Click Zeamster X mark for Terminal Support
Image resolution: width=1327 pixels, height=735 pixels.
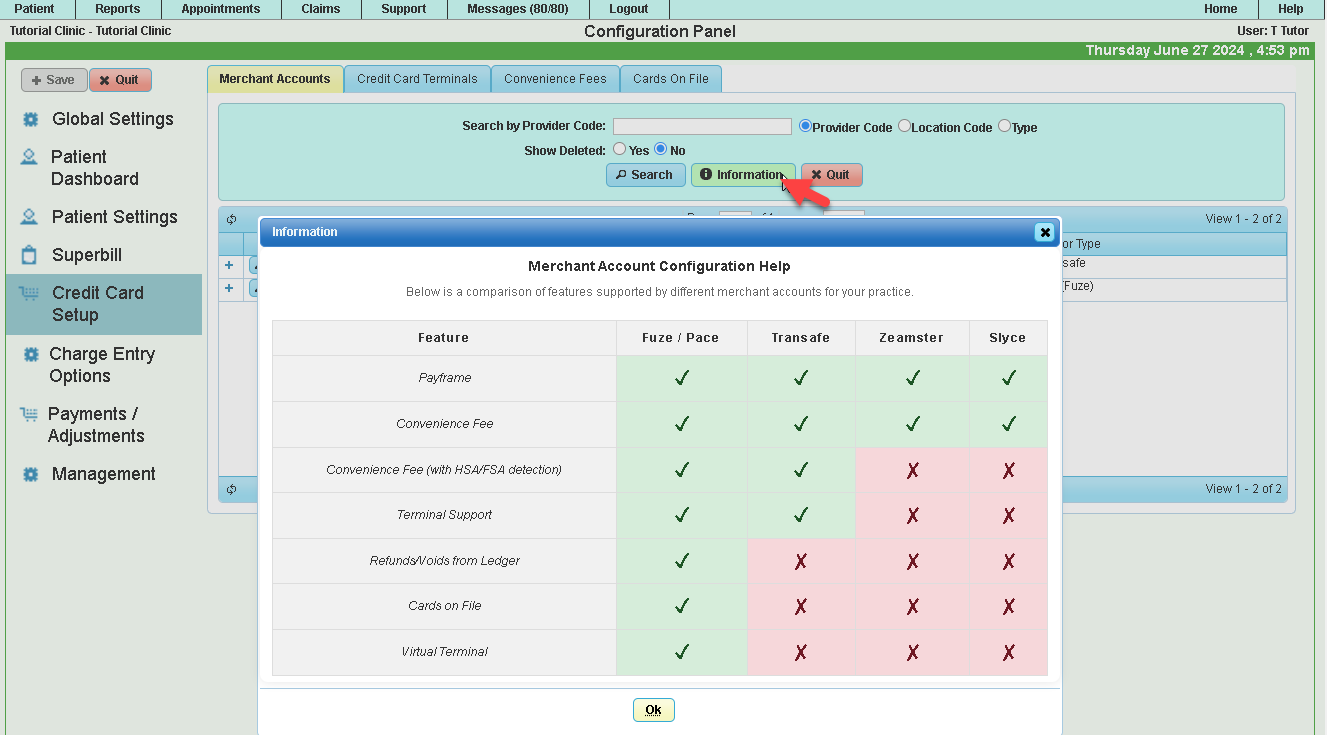tap(912, 515)
